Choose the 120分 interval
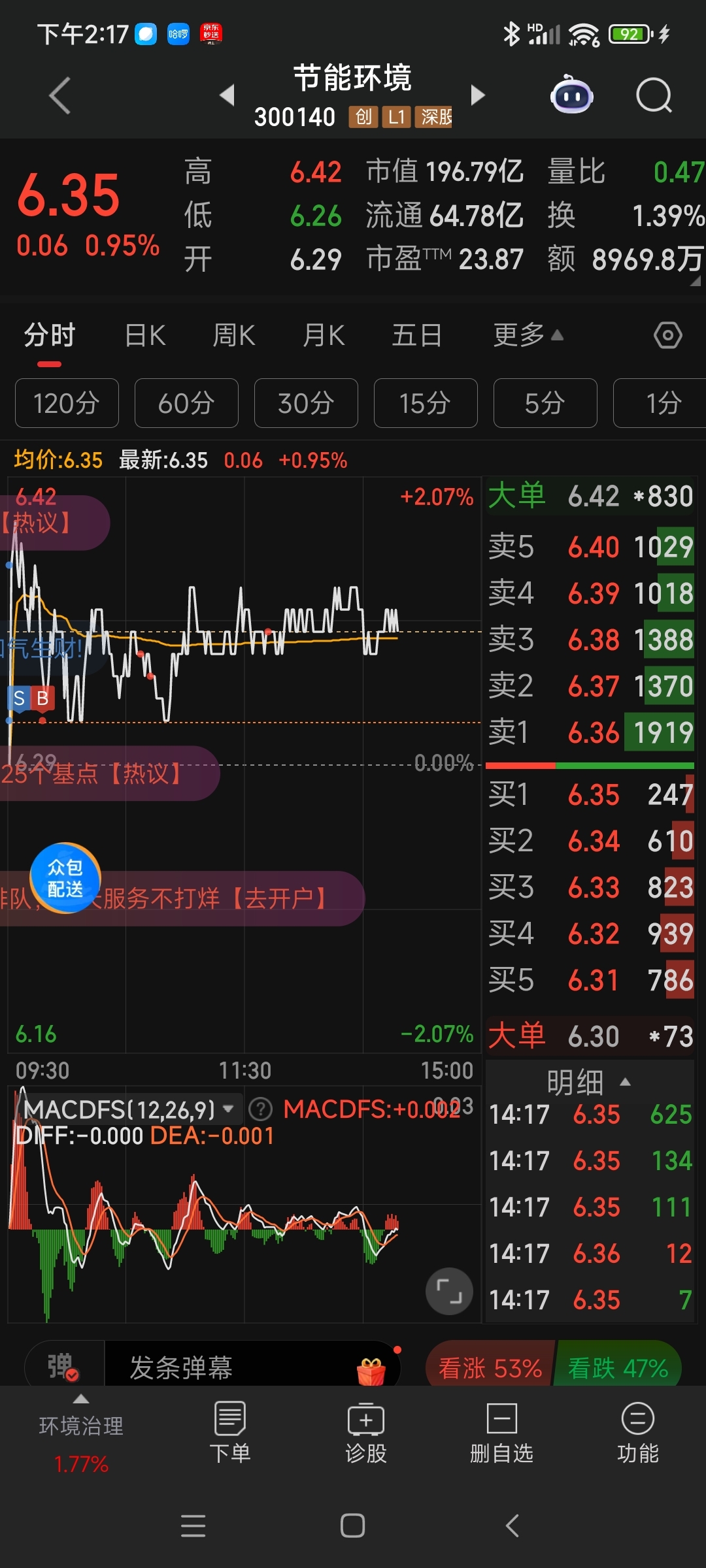This screenshot has height=1568, width=706. (x=67, y=403)
